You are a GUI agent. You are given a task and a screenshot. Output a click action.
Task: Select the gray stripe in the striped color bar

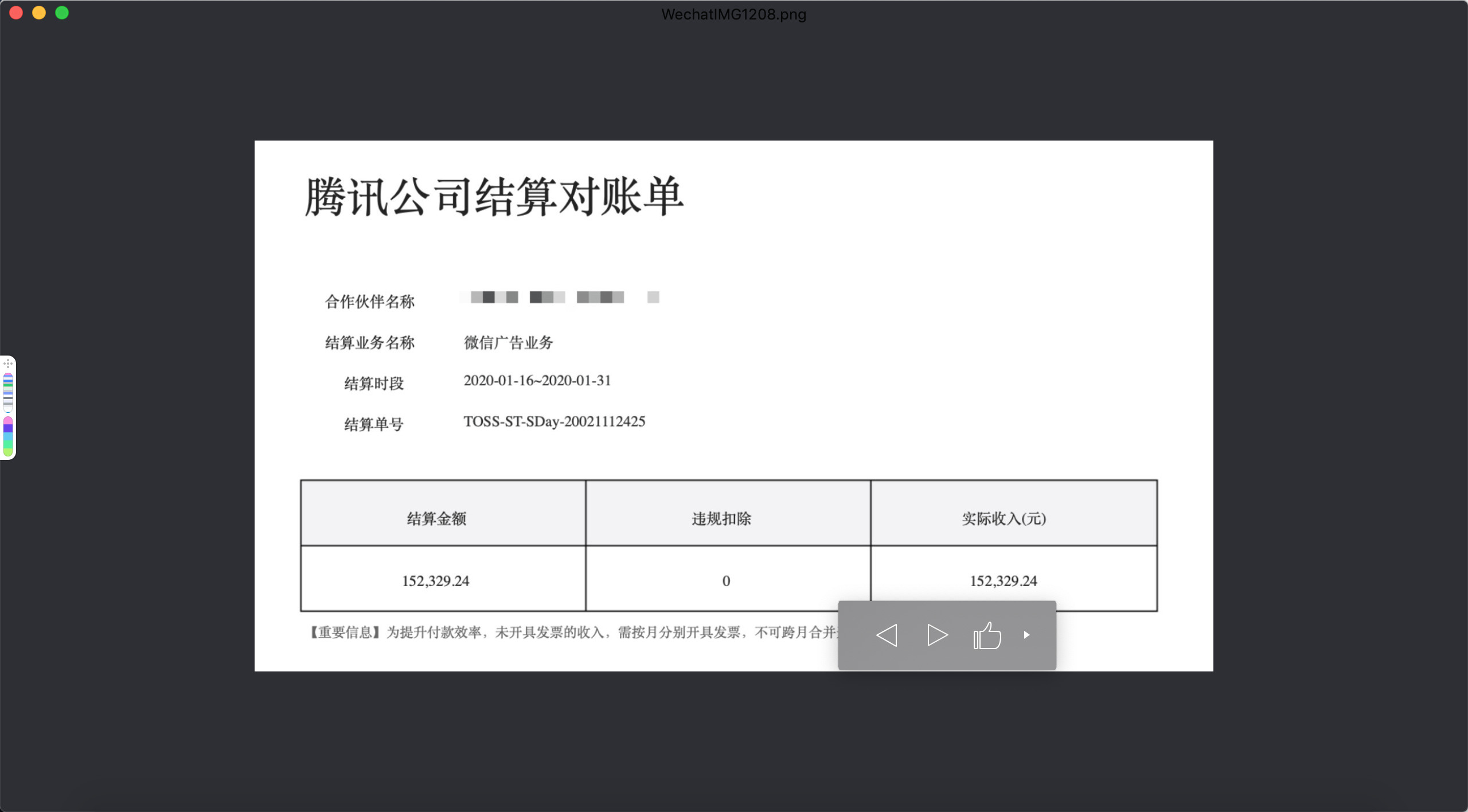click(x=8, y=397)
